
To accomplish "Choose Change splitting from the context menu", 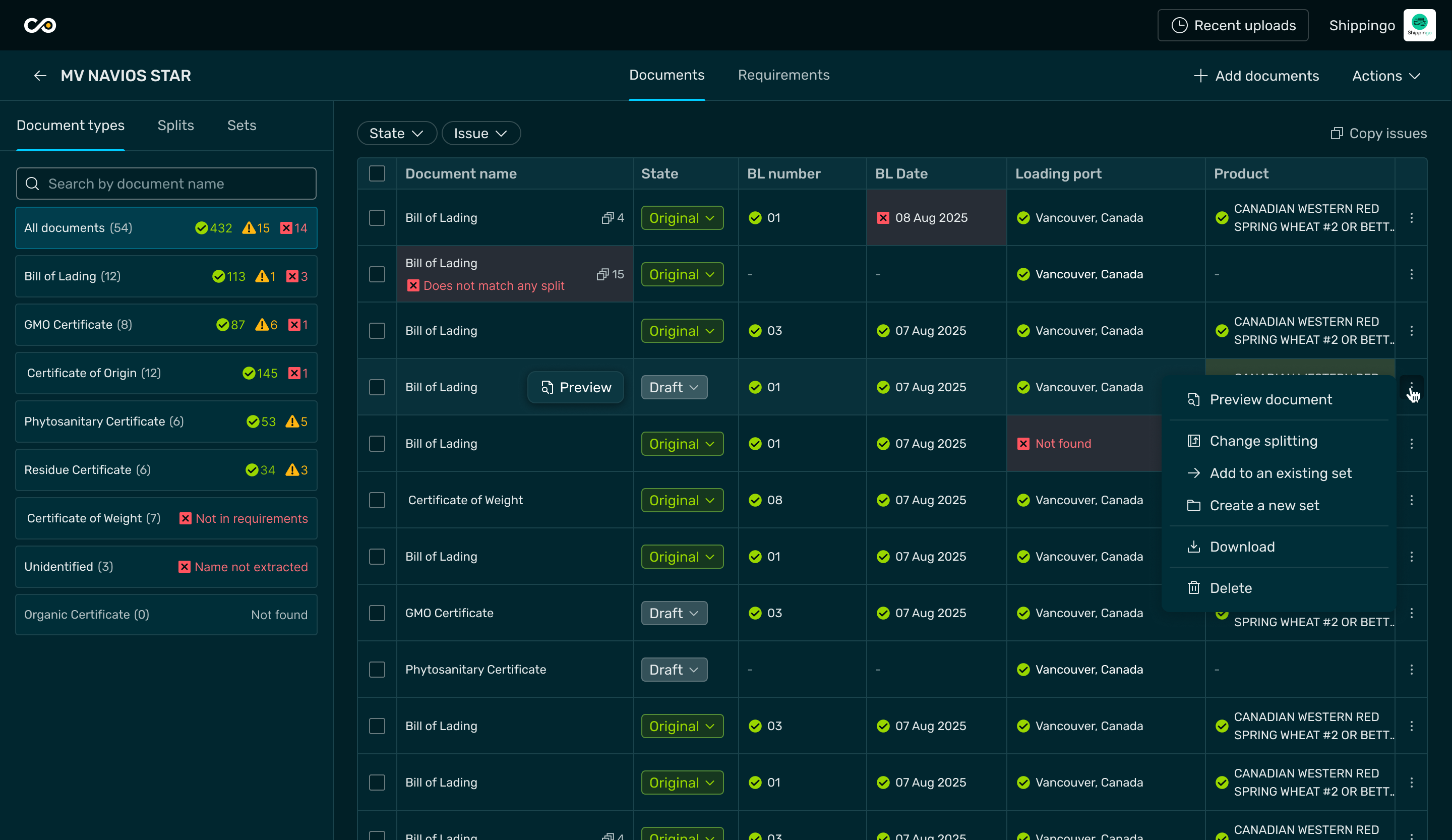I will click(x=1263, y=441).
